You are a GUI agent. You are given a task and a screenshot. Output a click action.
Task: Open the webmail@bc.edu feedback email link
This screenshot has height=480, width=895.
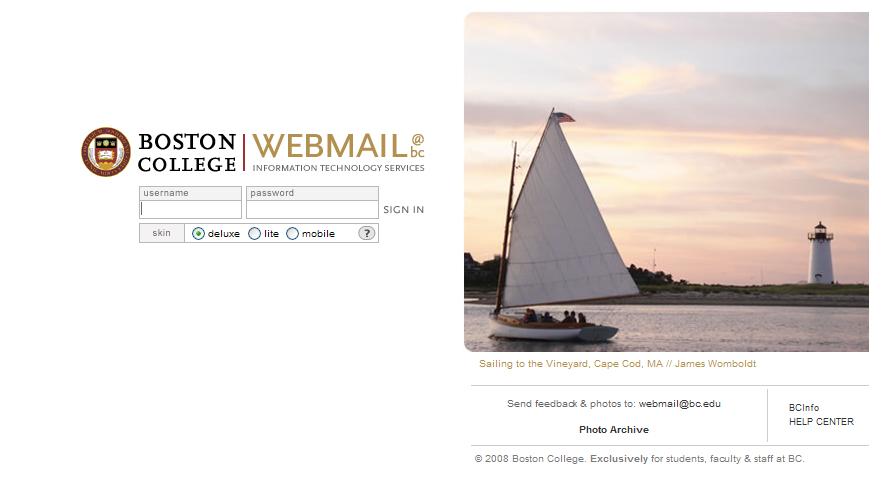(x=679, y=404)
